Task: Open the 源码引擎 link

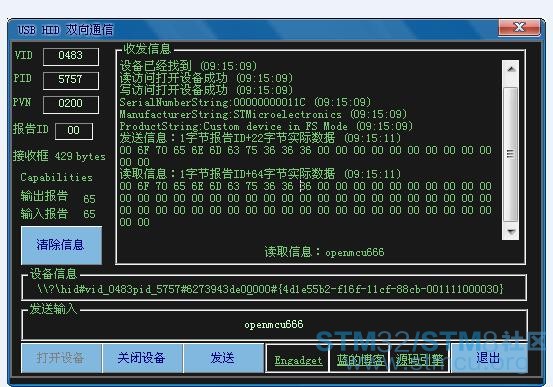Action: click(x=419, y=360)
